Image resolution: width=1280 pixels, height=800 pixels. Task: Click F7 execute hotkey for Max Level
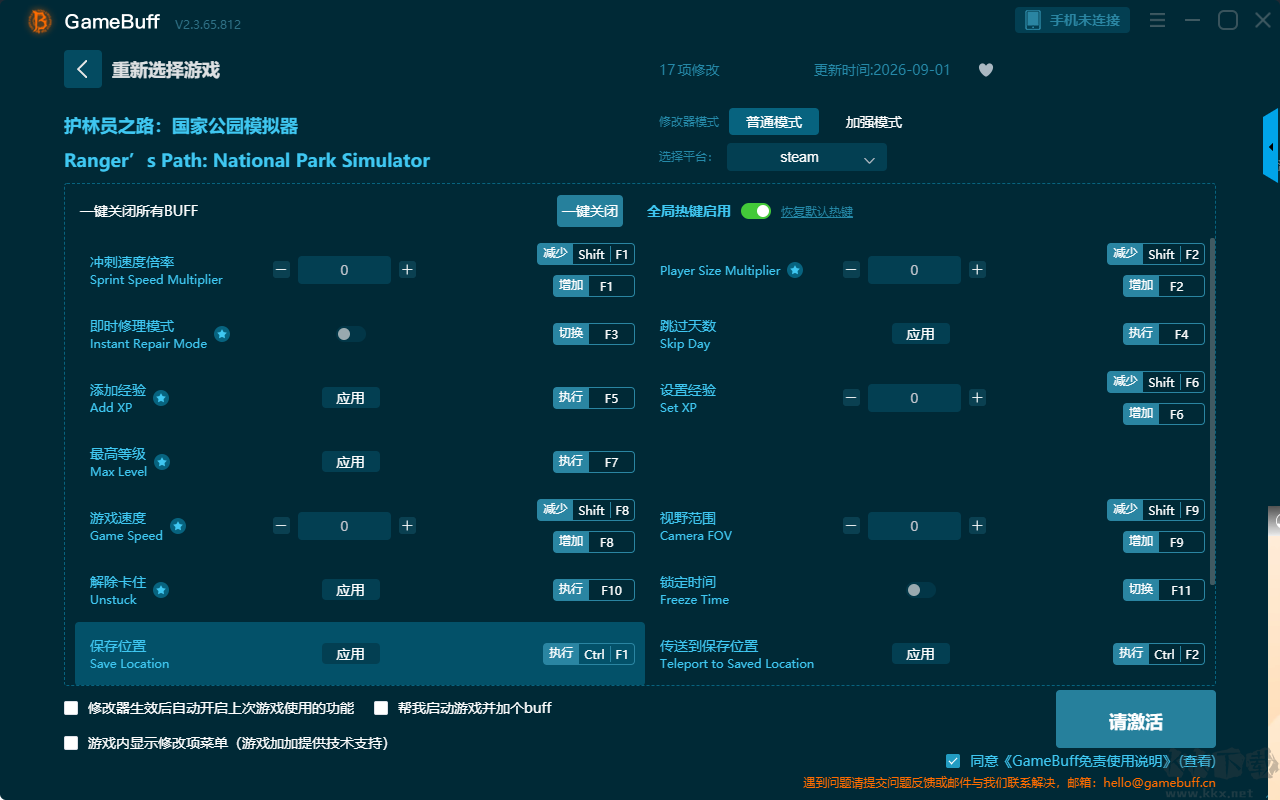point(594,462)
